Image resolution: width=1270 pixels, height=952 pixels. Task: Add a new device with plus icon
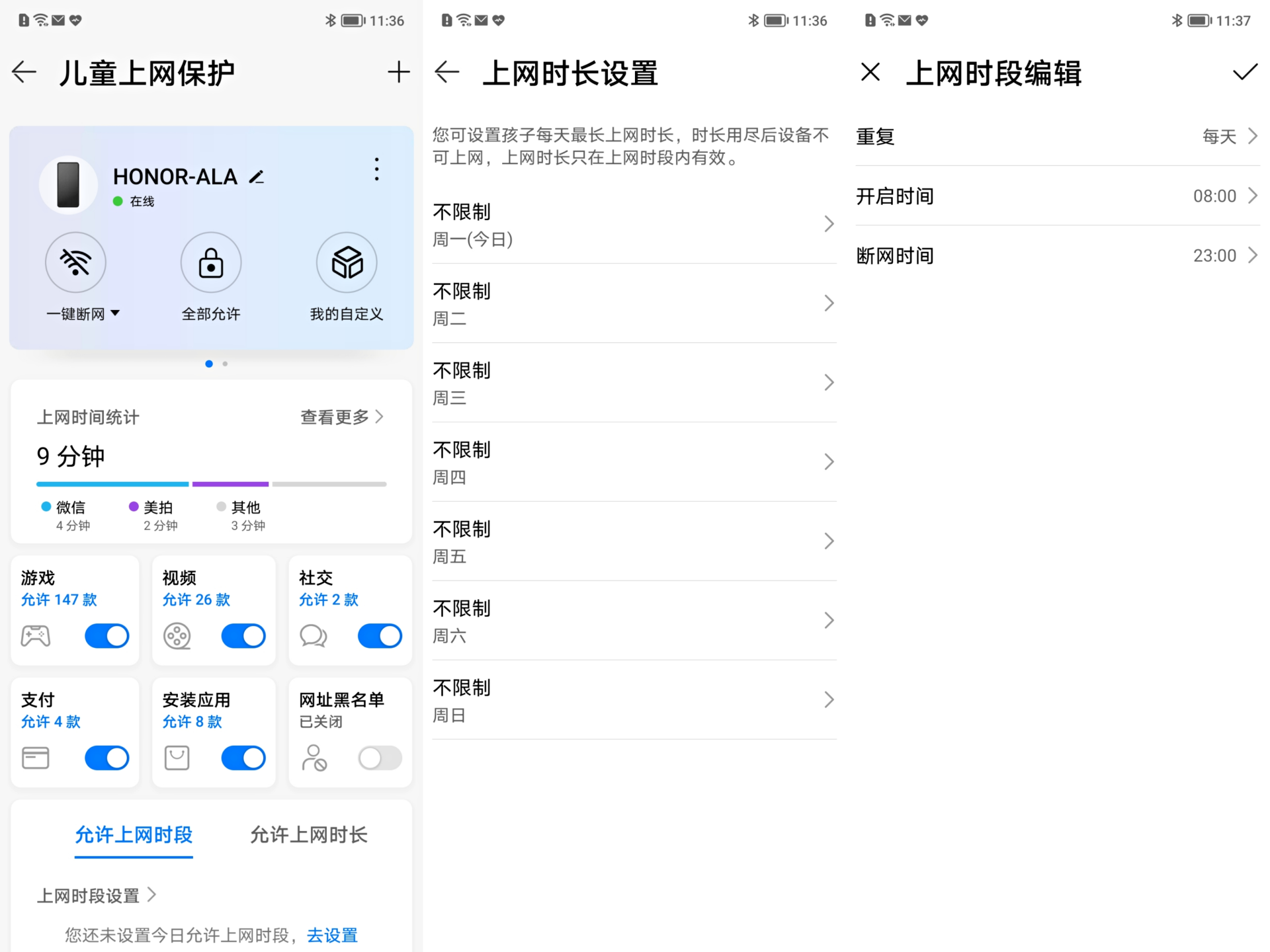point(398,72)
